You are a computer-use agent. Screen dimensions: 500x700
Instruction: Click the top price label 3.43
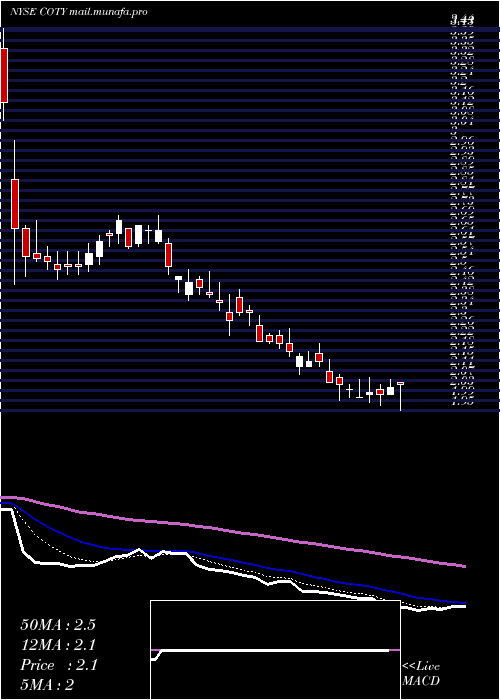(462, 20)
